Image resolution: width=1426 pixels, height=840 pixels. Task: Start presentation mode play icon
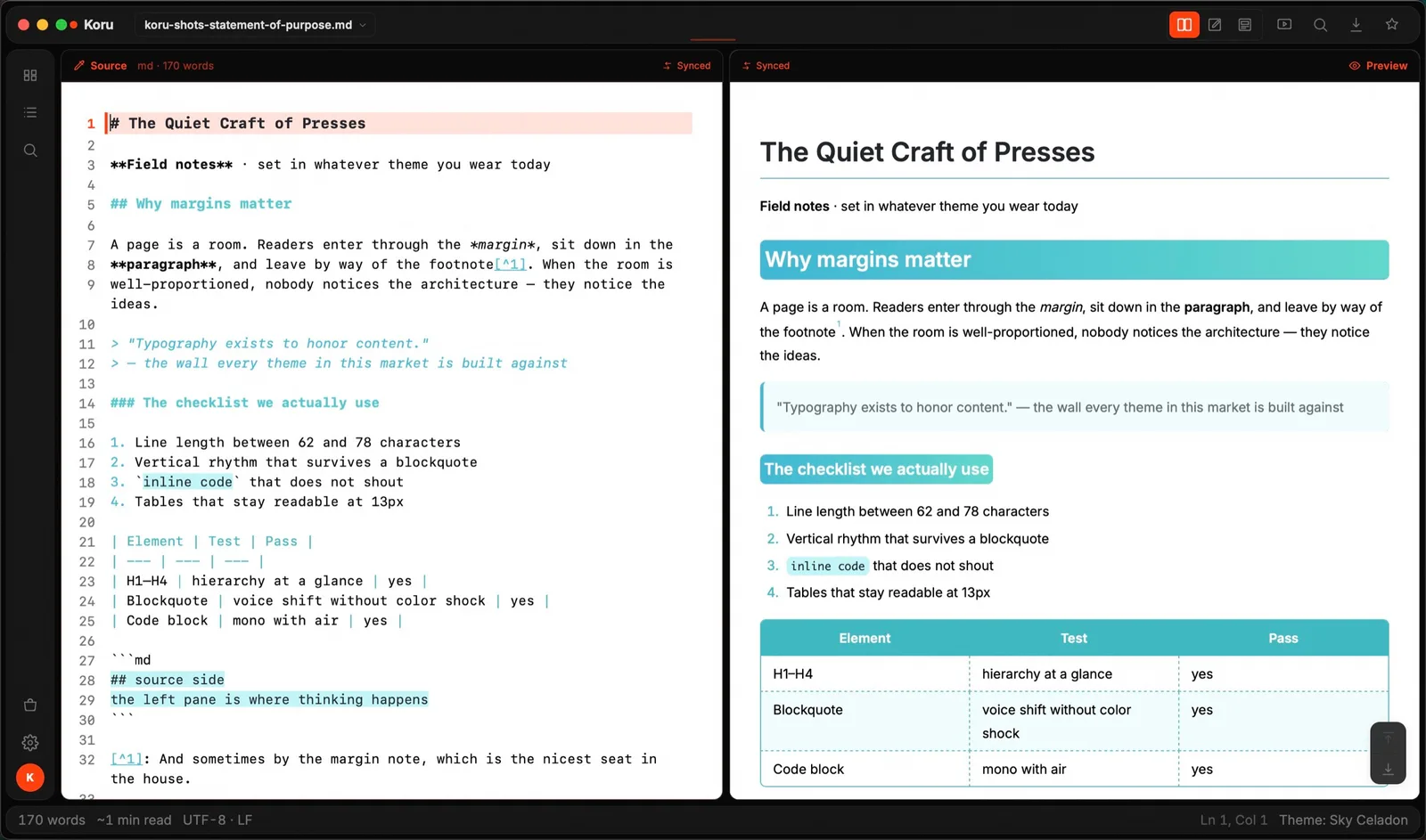coord(1284,25)
